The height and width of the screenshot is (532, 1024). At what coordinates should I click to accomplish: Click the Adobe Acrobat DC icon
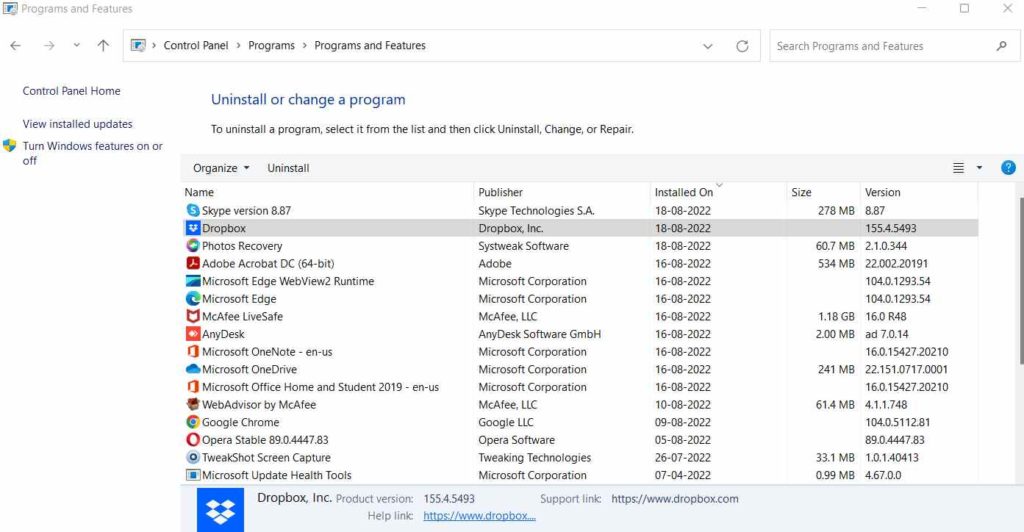(x=193, y=263)
